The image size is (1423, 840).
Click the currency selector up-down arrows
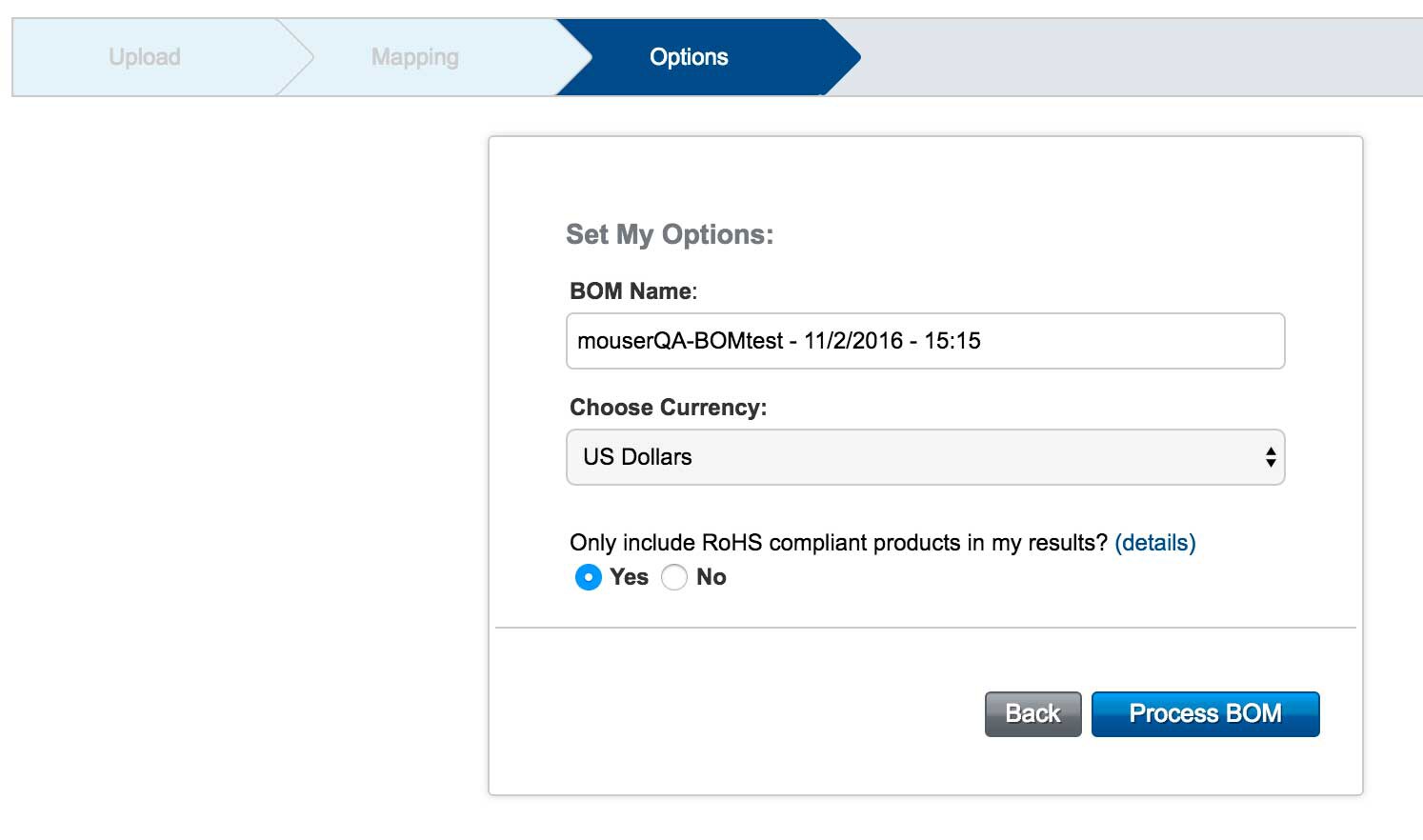coord(1270,457)
